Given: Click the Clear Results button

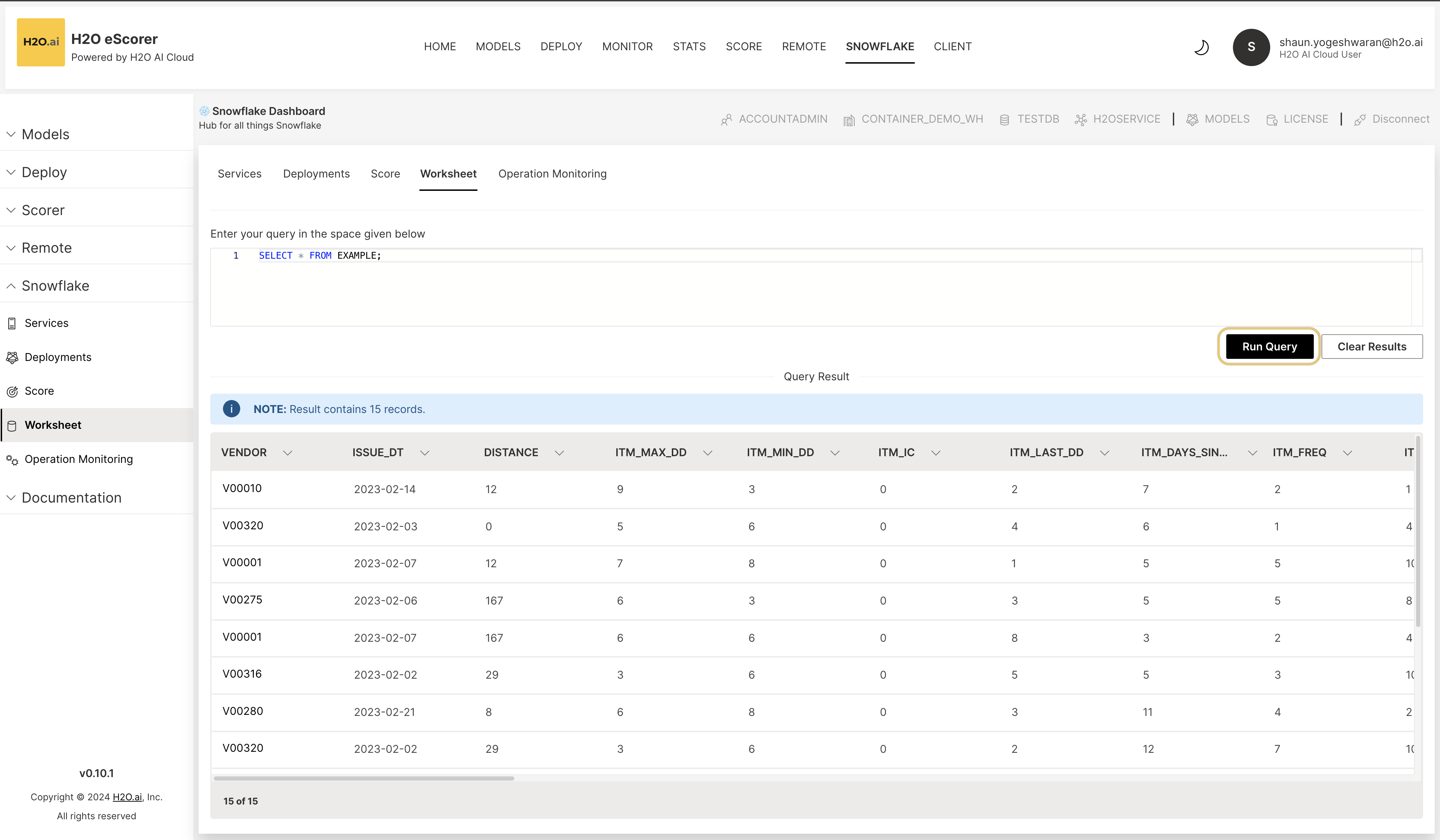Looking at the screenshot, I should 1371,347.
